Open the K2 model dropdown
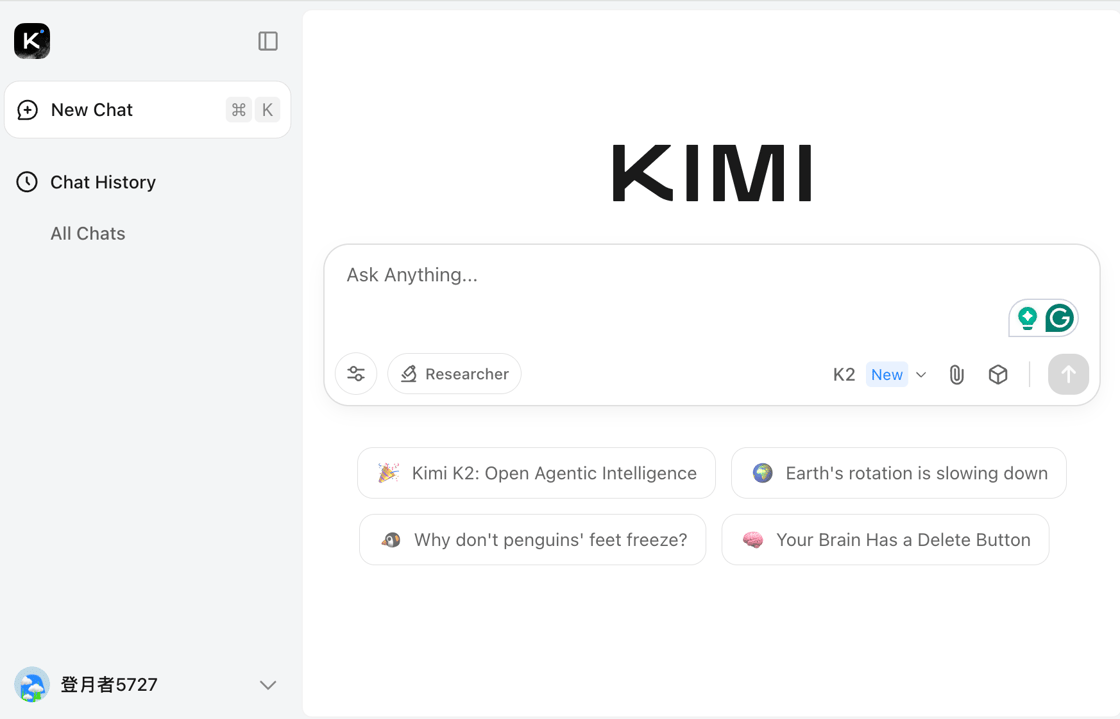The height and width of the screenshot is (719, 1120). click(879, 374)
